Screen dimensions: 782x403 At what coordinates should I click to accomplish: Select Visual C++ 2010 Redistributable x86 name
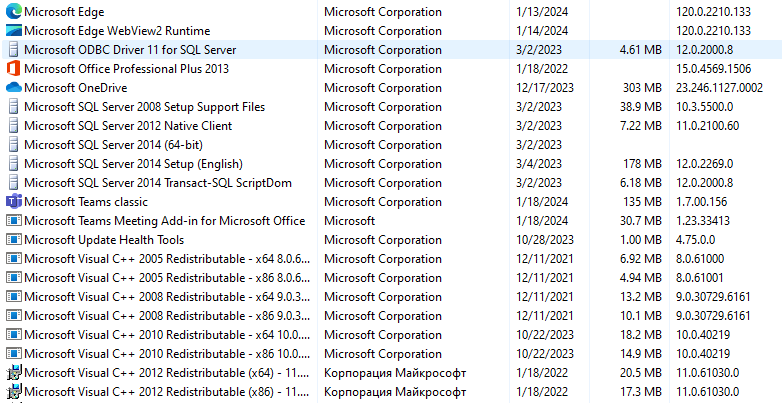167,353
